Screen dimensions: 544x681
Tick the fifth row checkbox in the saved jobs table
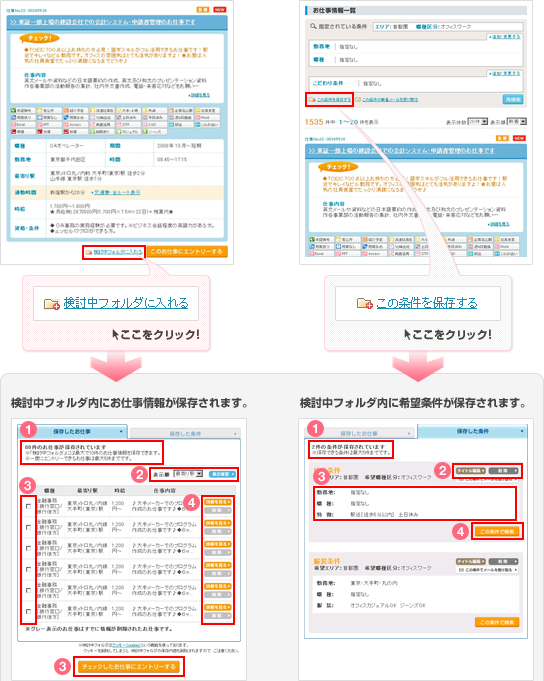coord(28,590)
